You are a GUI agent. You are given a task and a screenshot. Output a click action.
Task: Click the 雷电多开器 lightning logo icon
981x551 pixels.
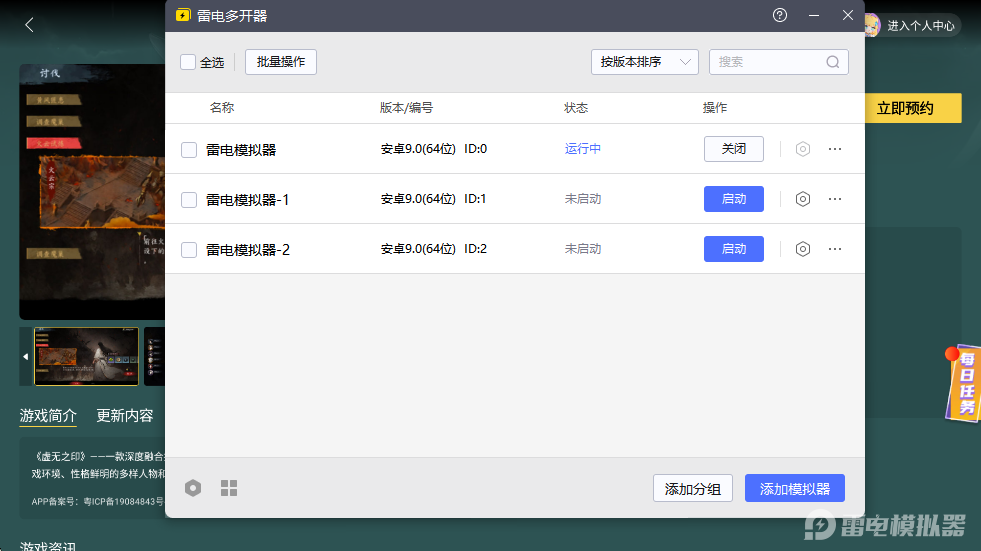coord(183,15)
